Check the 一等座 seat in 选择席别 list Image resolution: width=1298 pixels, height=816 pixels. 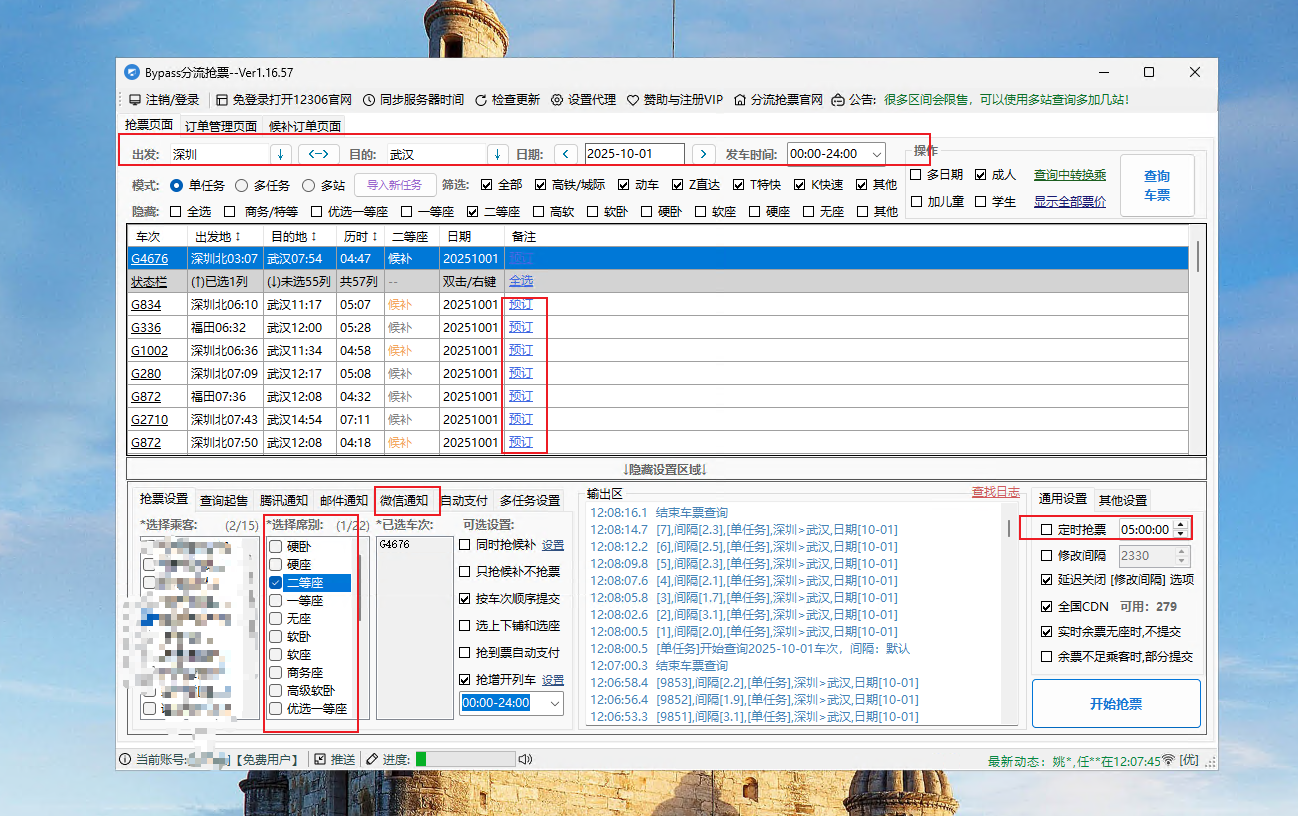coord(275,601)
